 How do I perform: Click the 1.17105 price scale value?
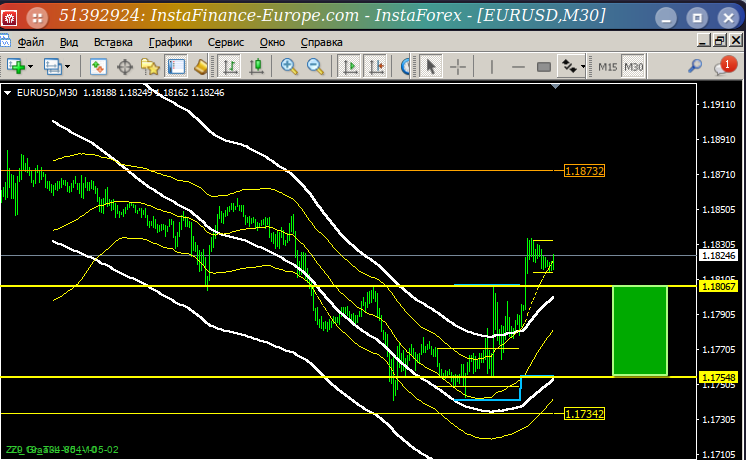(x=718, y=455)
